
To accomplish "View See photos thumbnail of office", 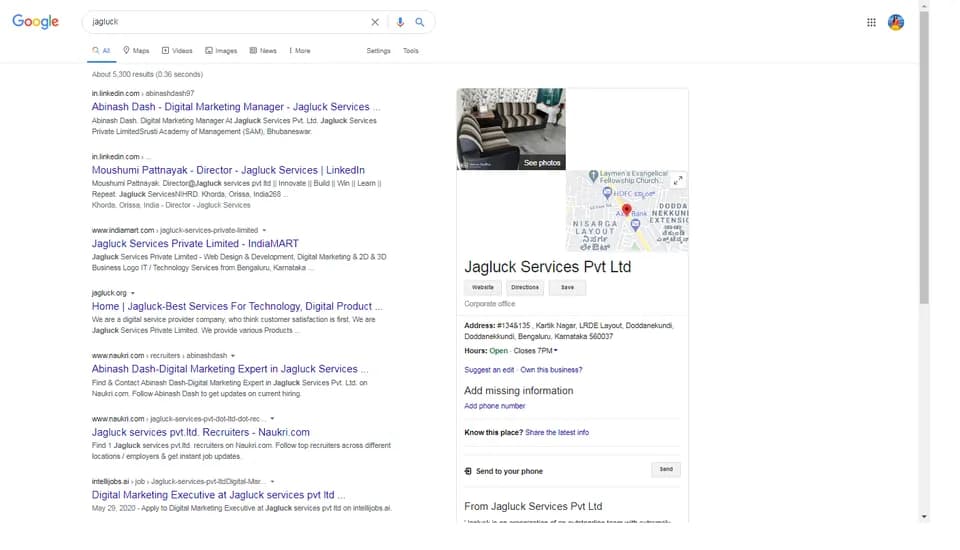I will point(511,129).
